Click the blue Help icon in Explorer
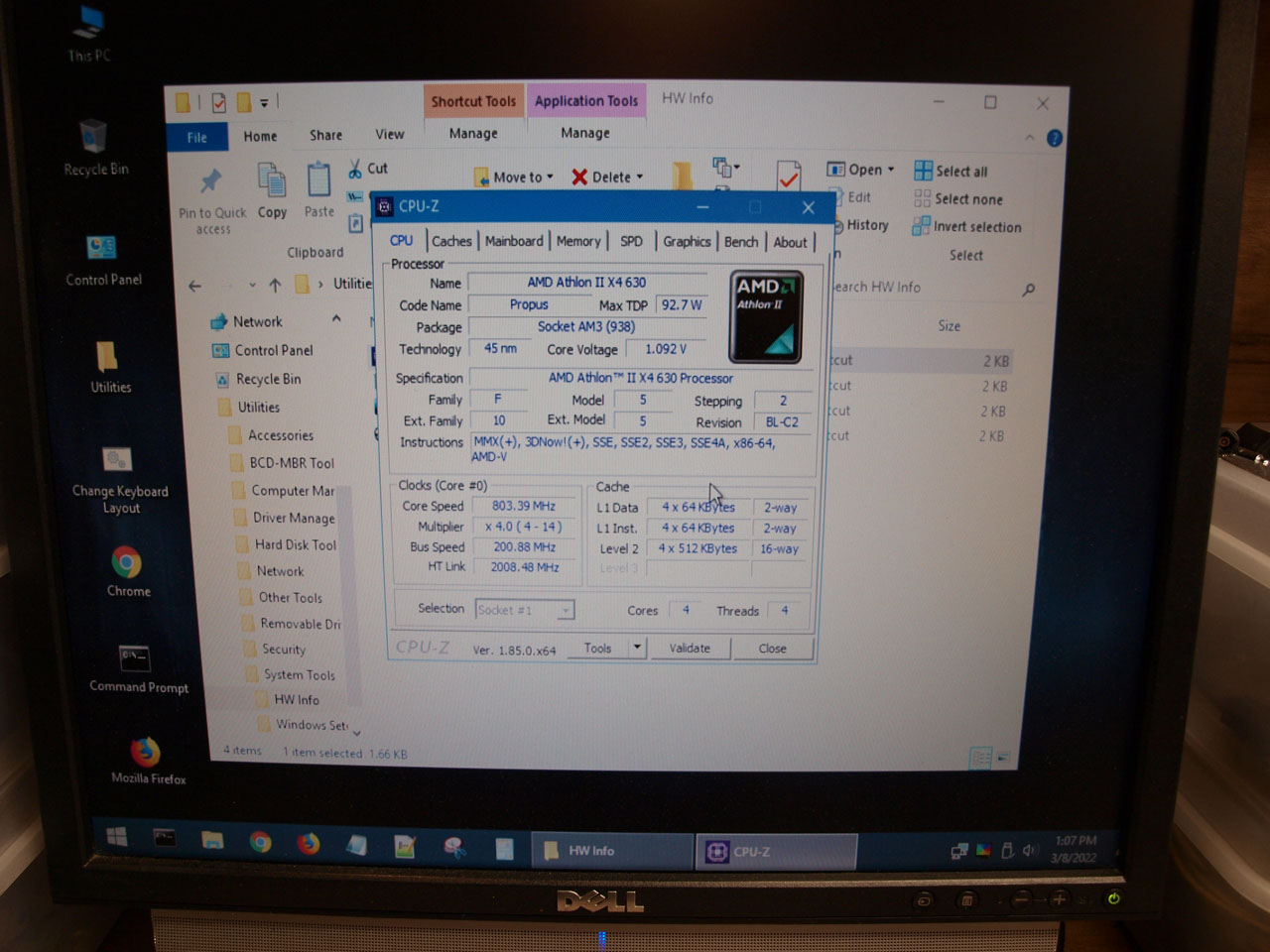 [1055, 138]
